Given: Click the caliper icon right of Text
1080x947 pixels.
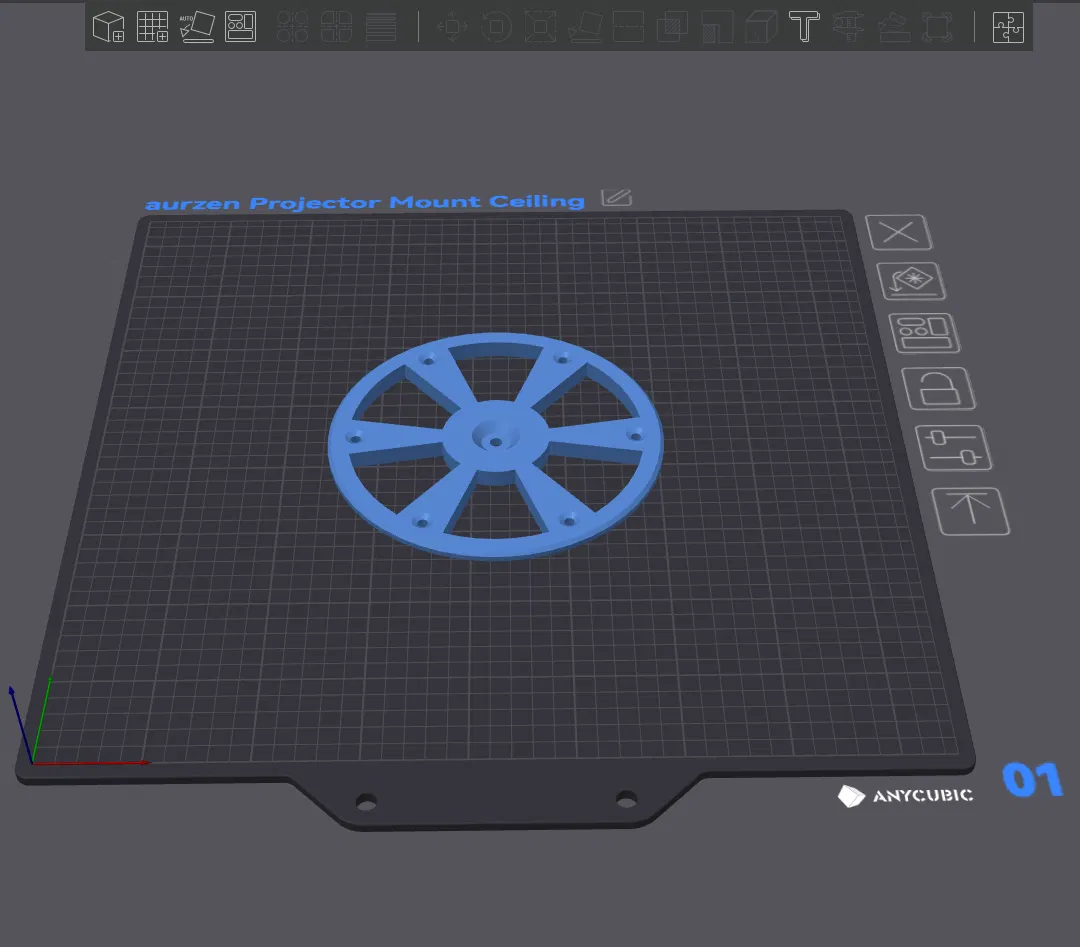Looking at the screenshot, I should tap(849, 27).
